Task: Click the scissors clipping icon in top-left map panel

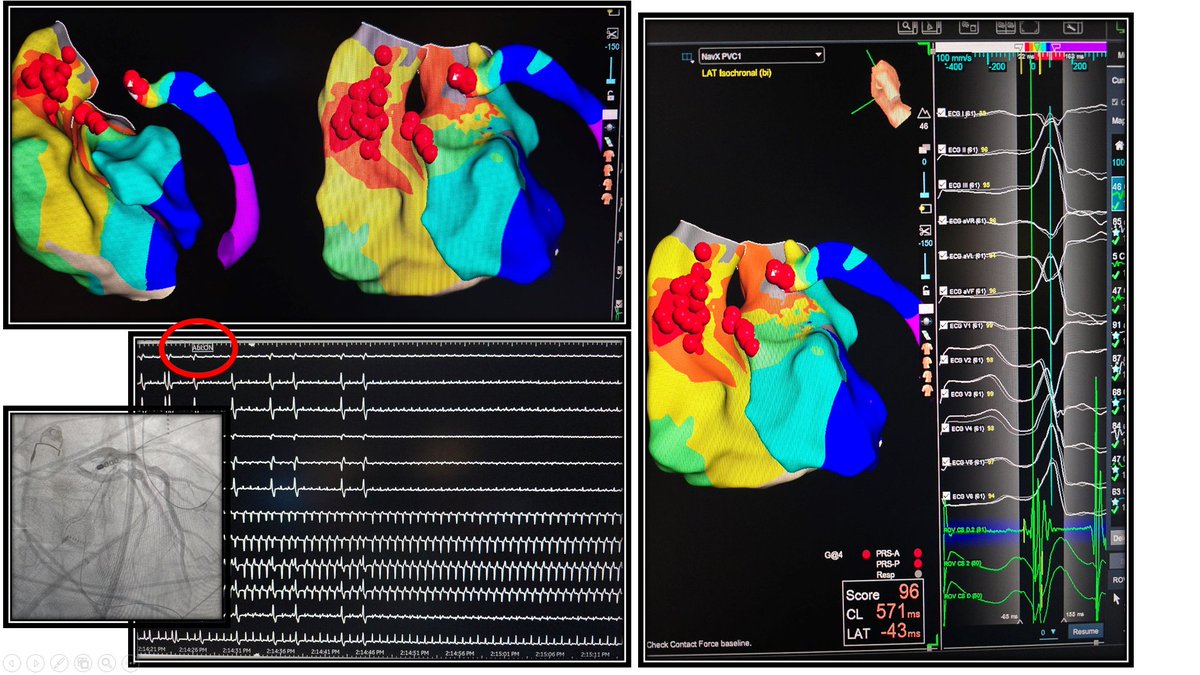Action: [611, 32]
